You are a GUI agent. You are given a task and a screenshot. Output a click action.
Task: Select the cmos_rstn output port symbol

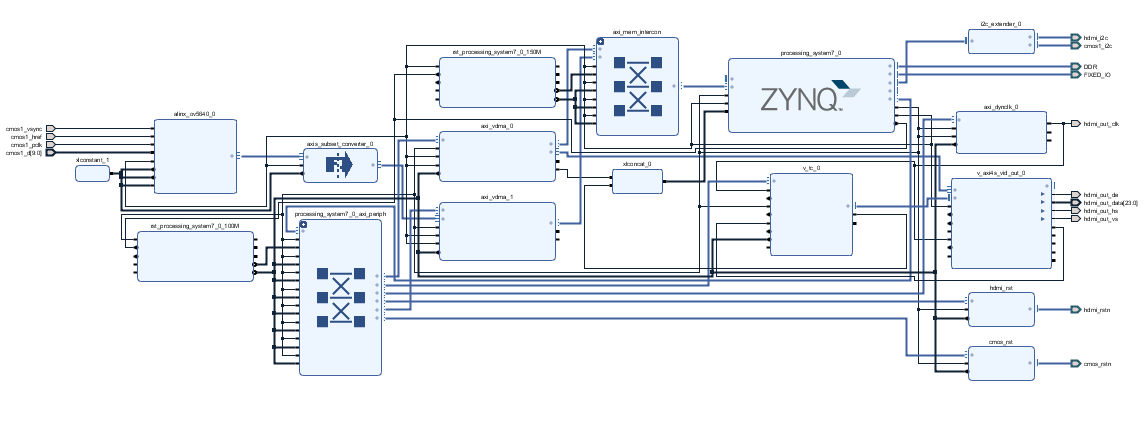click(1075, 363)
